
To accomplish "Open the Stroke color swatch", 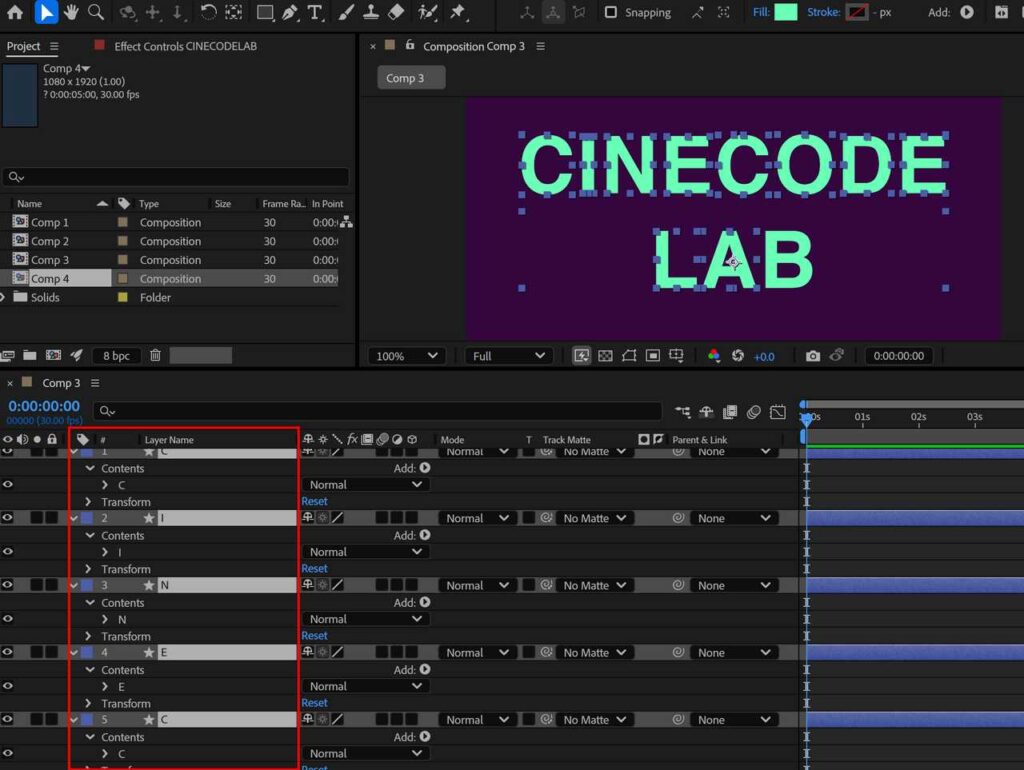I will pyautogui.click(x=856, y=12).
